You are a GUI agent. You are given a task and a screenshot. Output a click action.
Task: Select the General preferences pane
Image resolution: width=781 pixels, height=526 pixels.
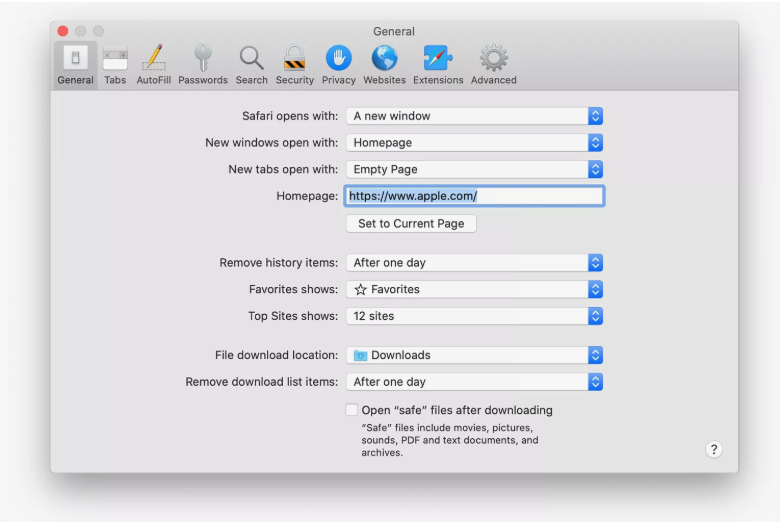[75, 65]
